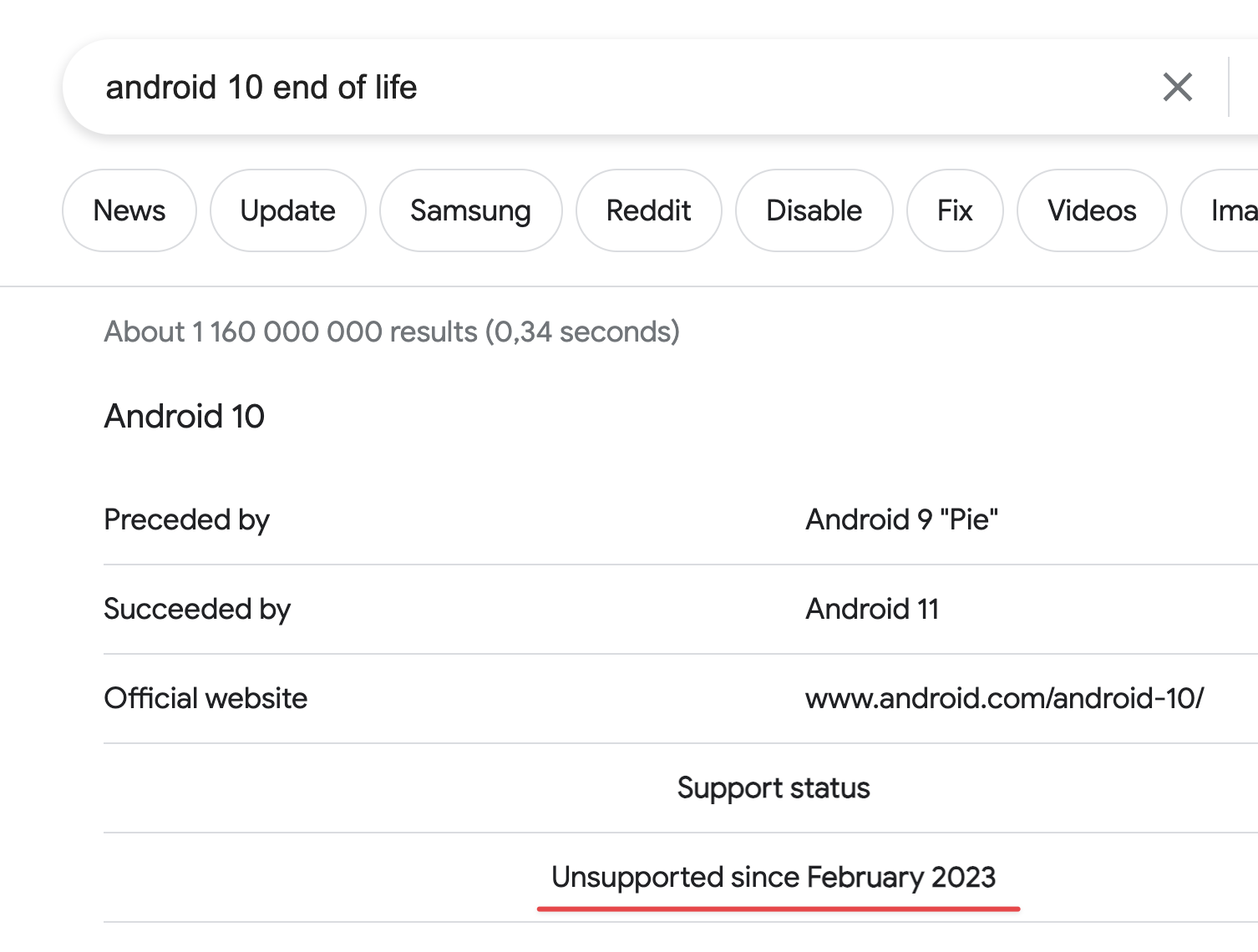Viewport: 1258px width, 952px height.
Task: Open the Android 11 link
Action: (872, 609)
